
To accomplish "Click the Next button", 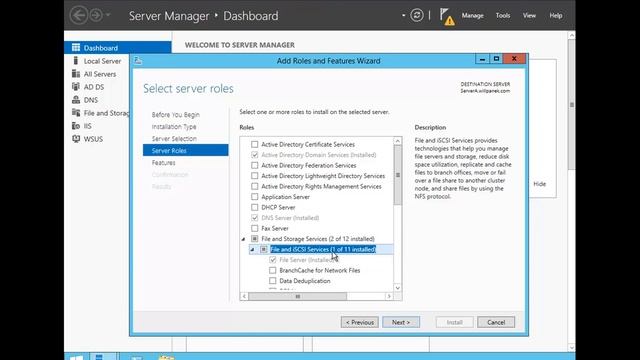I will pyautogui.click(x=401, y=322).
